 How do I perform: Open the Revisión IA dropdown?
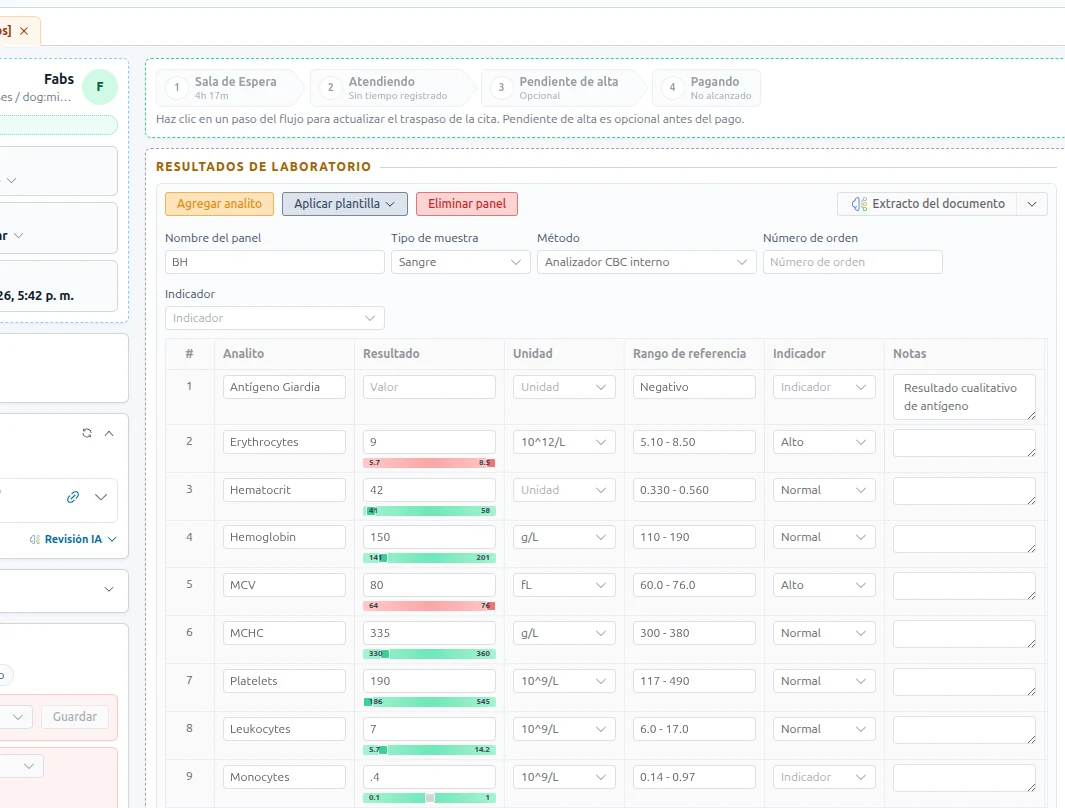[73, 539]
